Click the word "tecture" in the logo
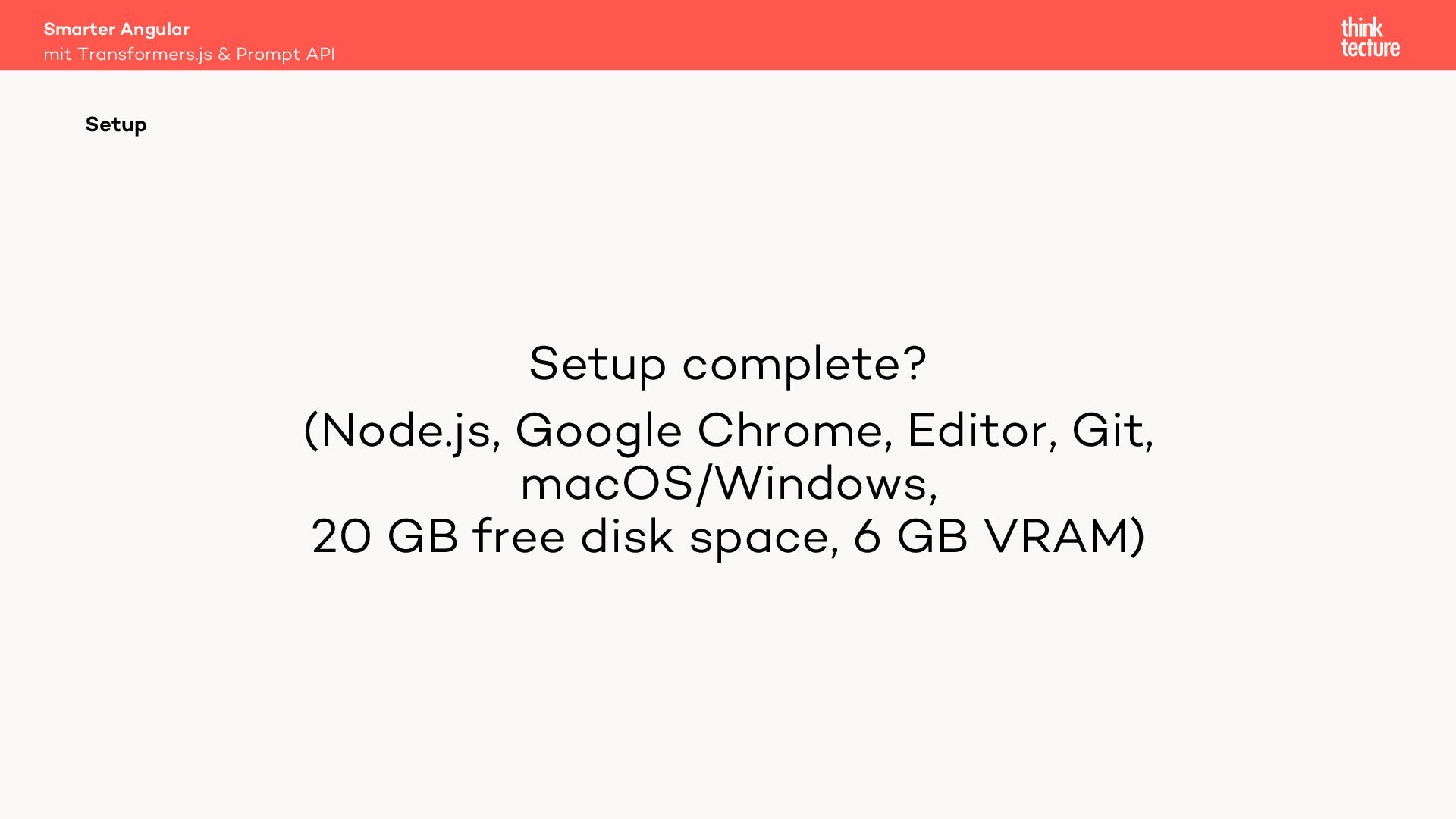1456x819 pixels. (1370, 48)
